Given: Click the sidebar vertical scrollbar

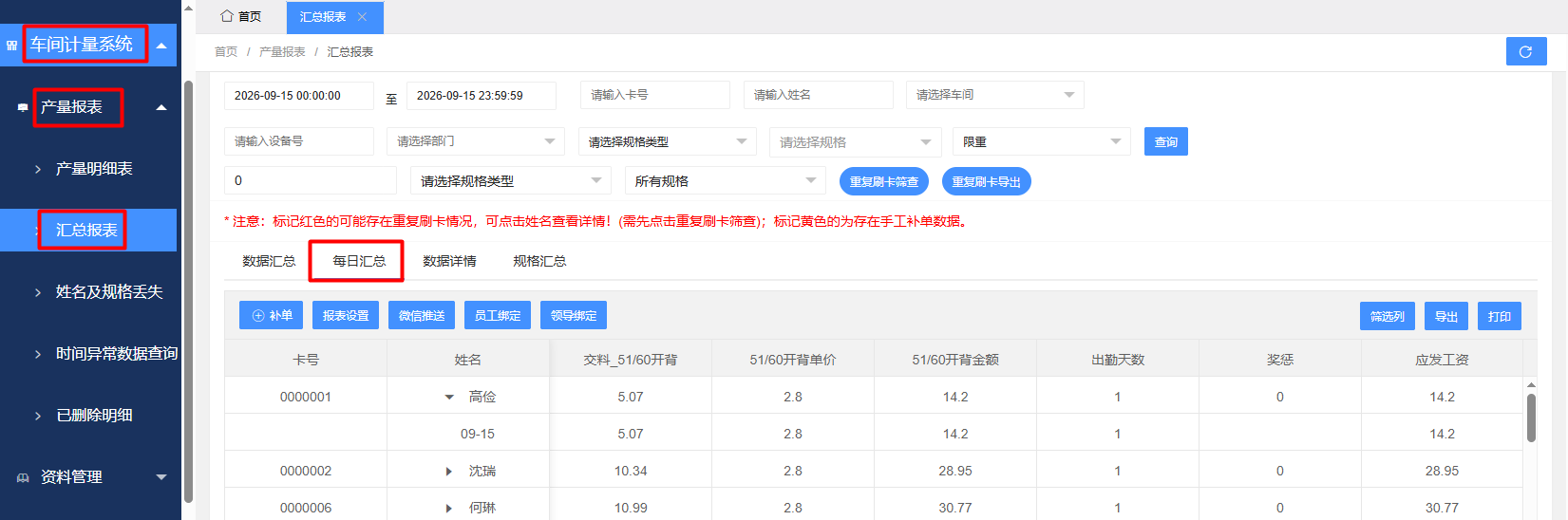Looking at the screenshot, I should [x=188, y=292].
